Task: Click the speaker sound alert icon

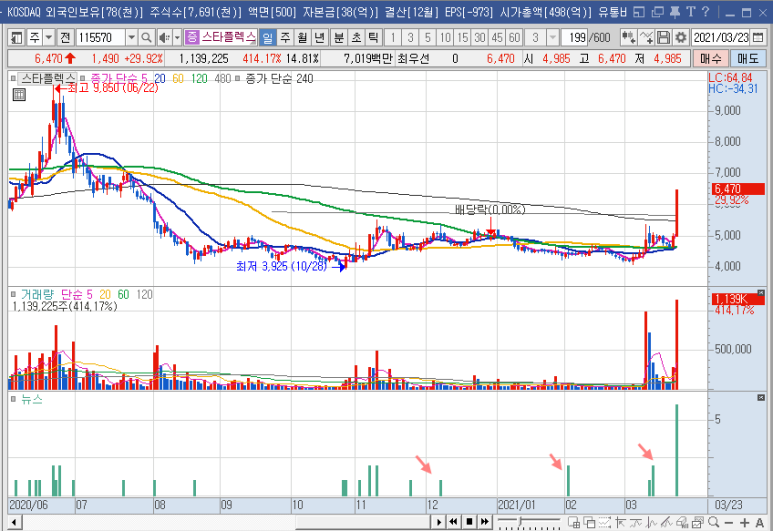Action: [x=164, y=37]
